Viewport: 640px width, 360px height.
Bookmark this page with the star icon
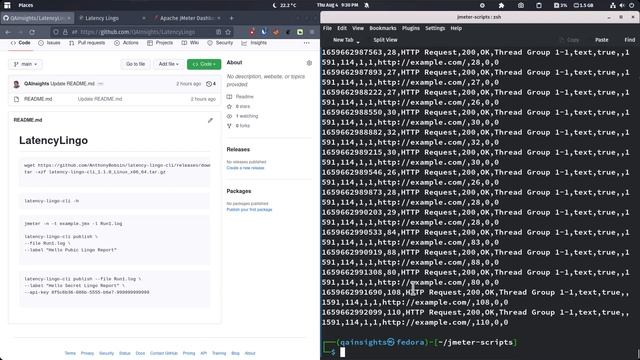(x=228, y=32)
